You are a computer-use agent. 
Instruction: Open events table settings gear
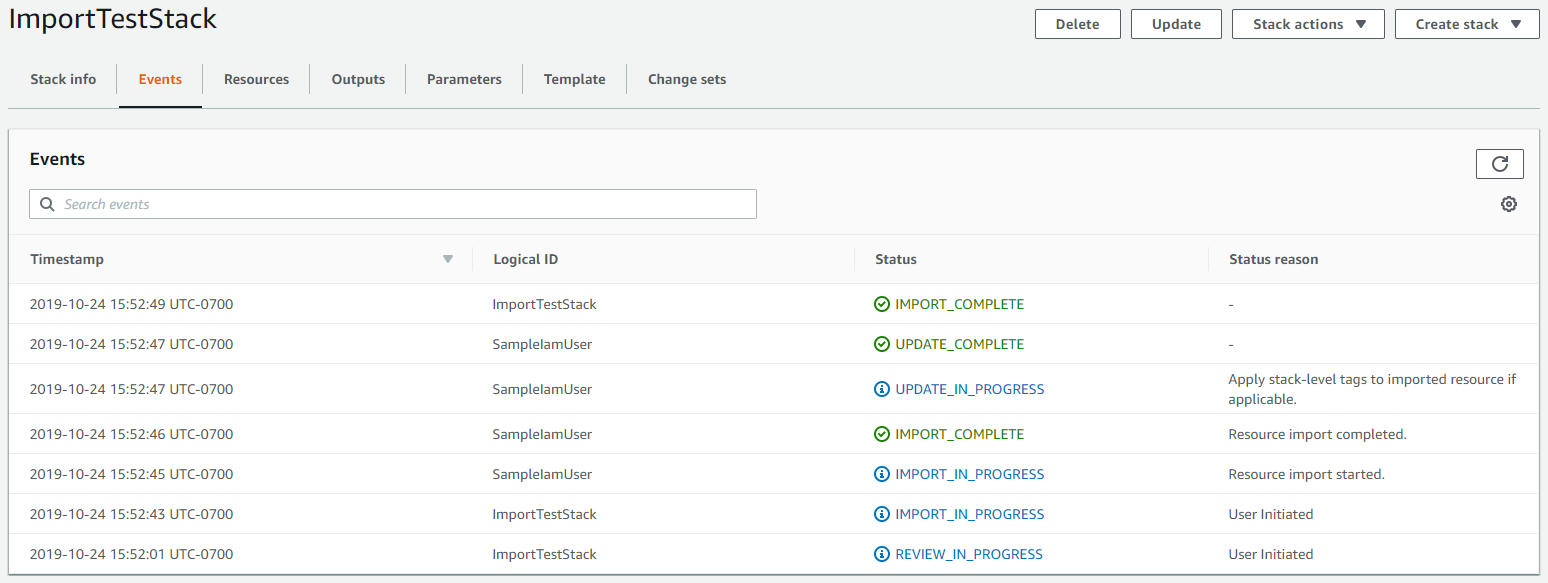[1508, 204]
